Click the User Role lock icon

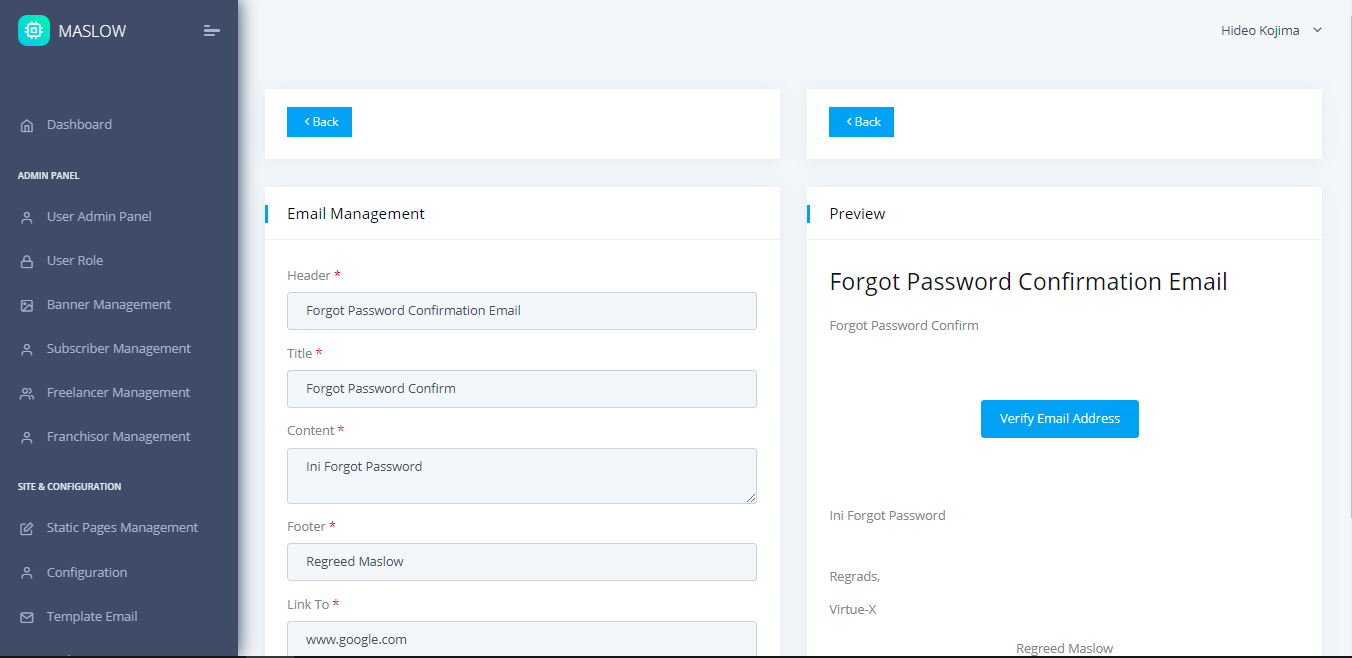27,262
